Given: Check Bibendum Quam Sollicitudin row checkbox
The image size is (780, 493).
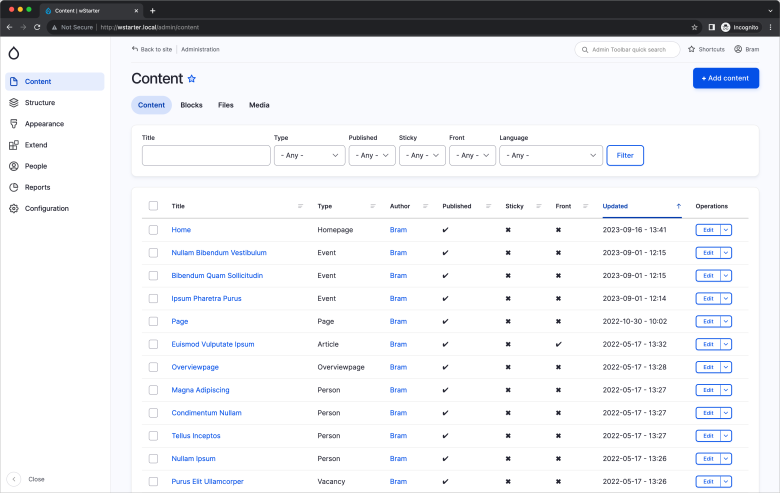Looking at the screenshot, I should click(153, 276).
